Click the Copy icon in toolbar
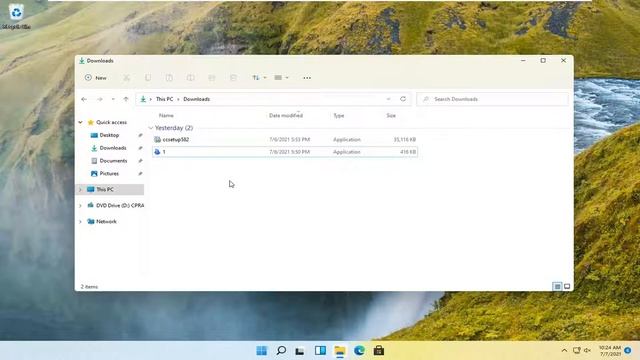This screenshot has height=360, width=640. click(148, 78)
